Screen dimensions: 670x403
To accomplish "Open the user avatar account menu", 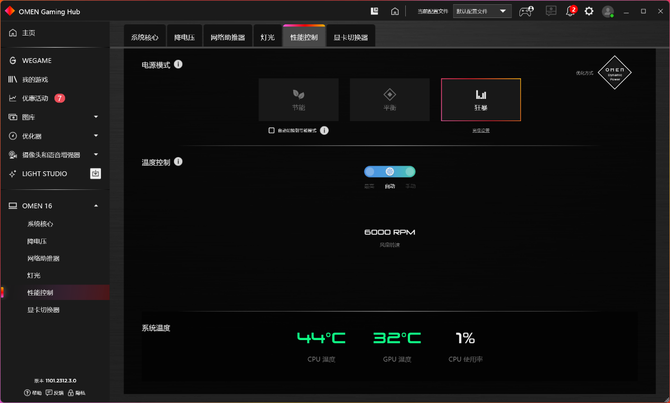I will 608,12.
